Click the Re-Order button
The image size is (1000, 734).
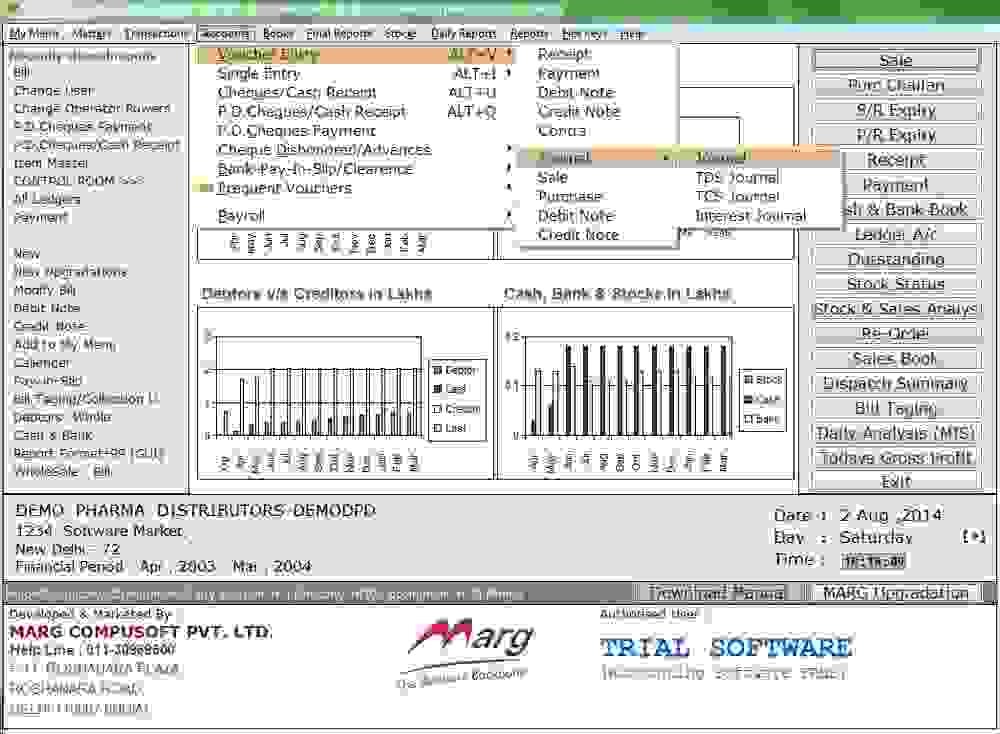pyautogui.click(x=896, y=334)
